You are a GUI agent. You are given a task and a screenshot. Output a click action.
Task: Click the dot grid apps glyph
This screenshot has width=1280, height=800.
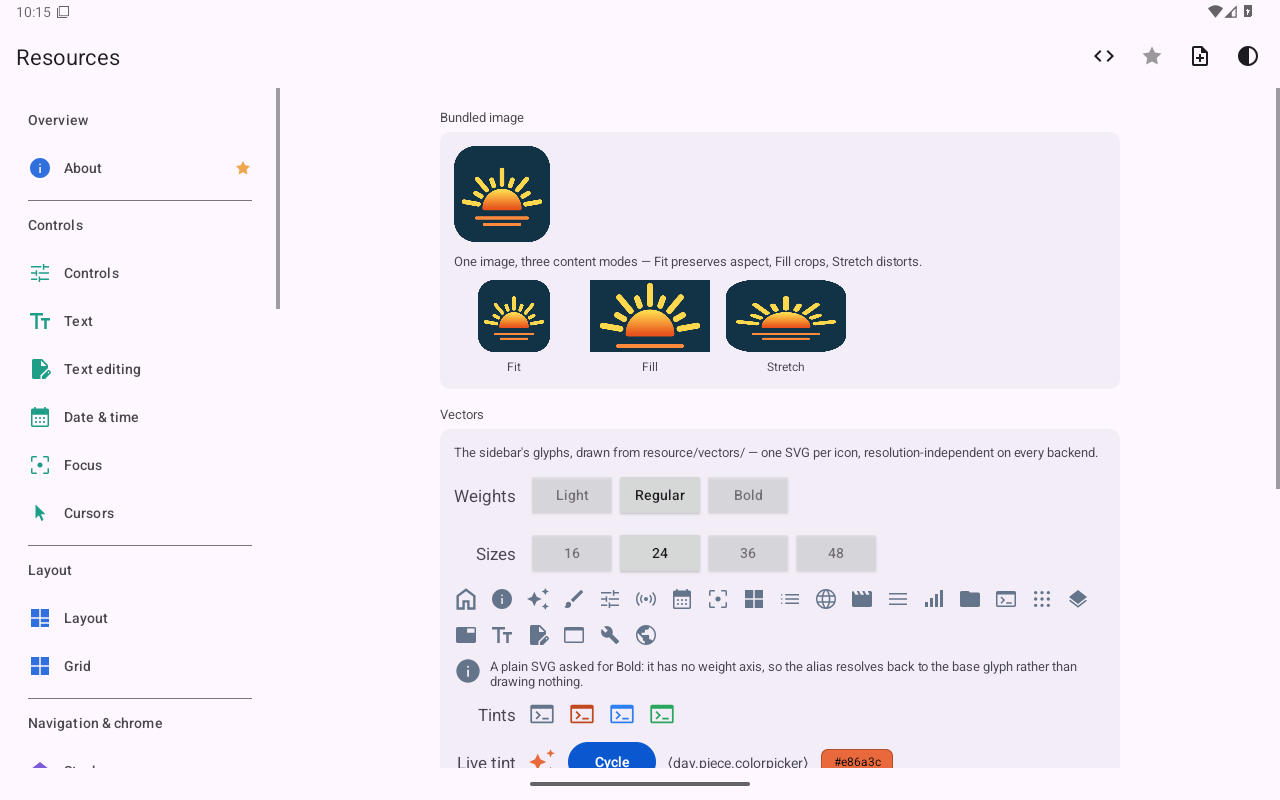pyautogui.click(x=1042, y=599)
